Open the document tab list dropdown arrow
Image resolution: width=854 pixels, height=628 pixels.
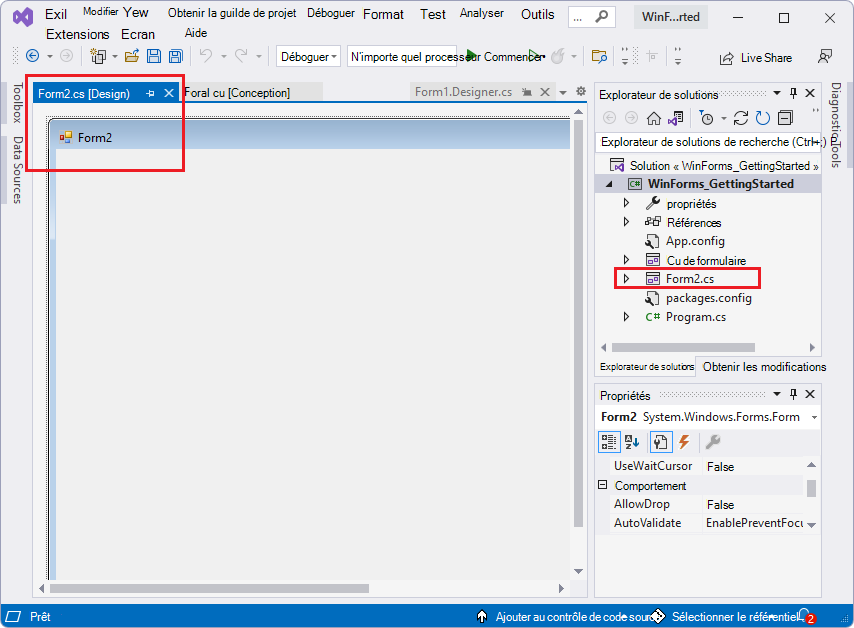tap(563, 92)
